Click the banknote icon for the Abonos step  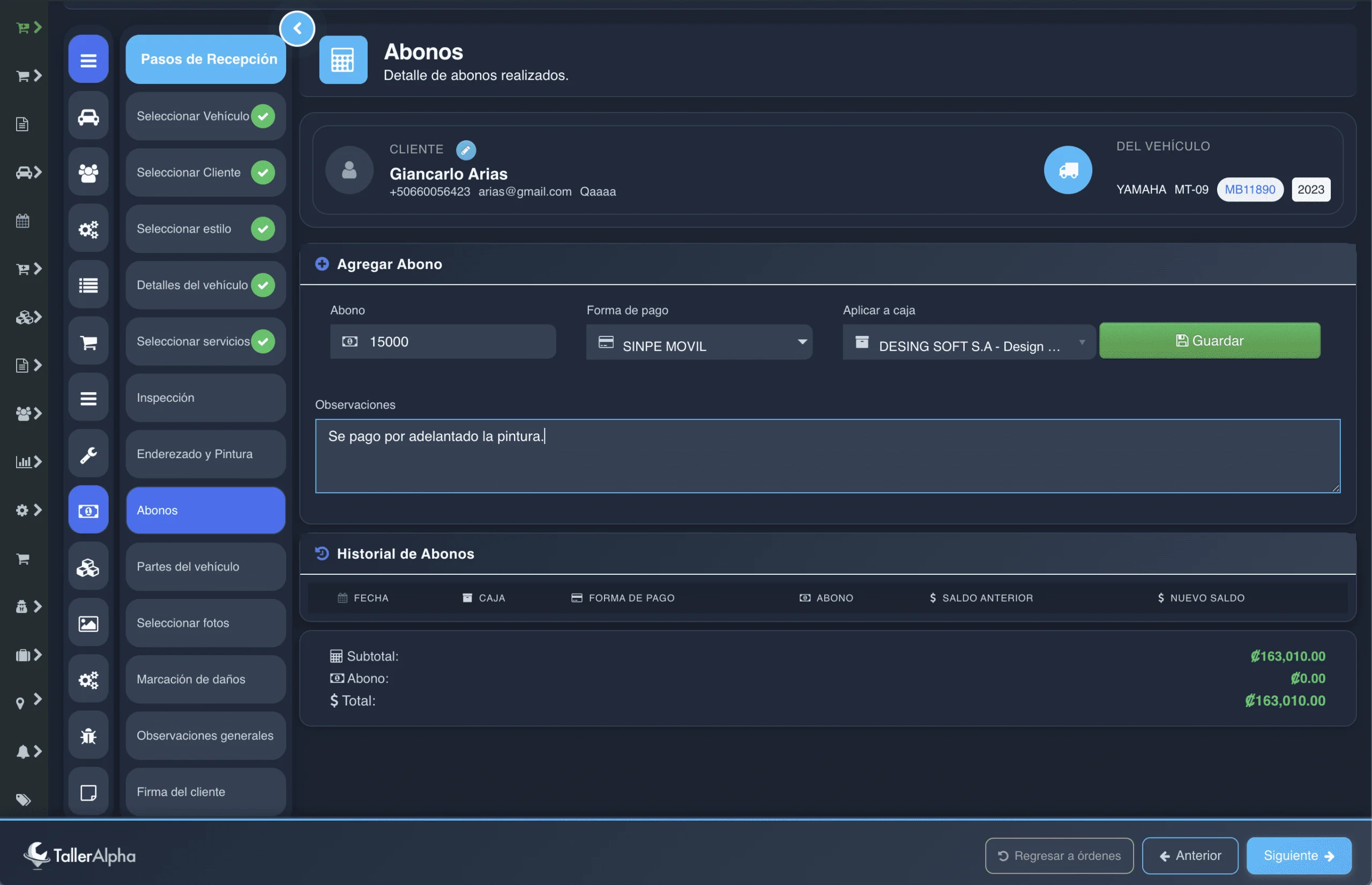88,510
